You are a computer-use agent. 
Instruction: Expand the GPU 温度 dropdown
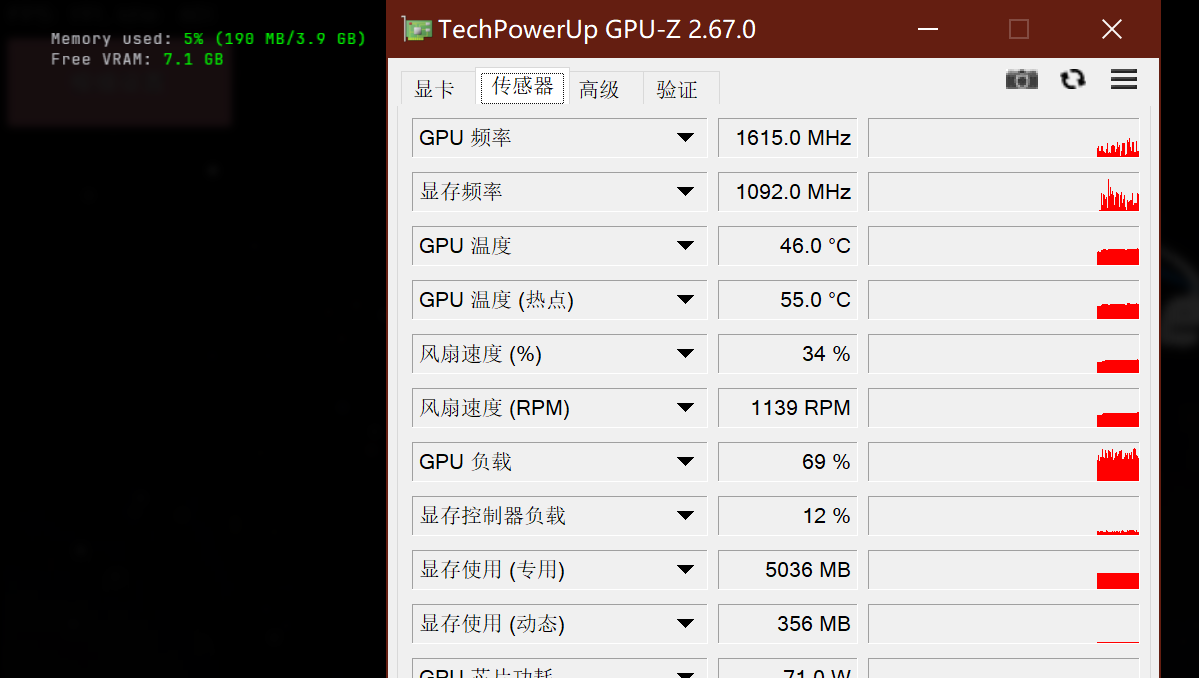[x=685, y=245]
